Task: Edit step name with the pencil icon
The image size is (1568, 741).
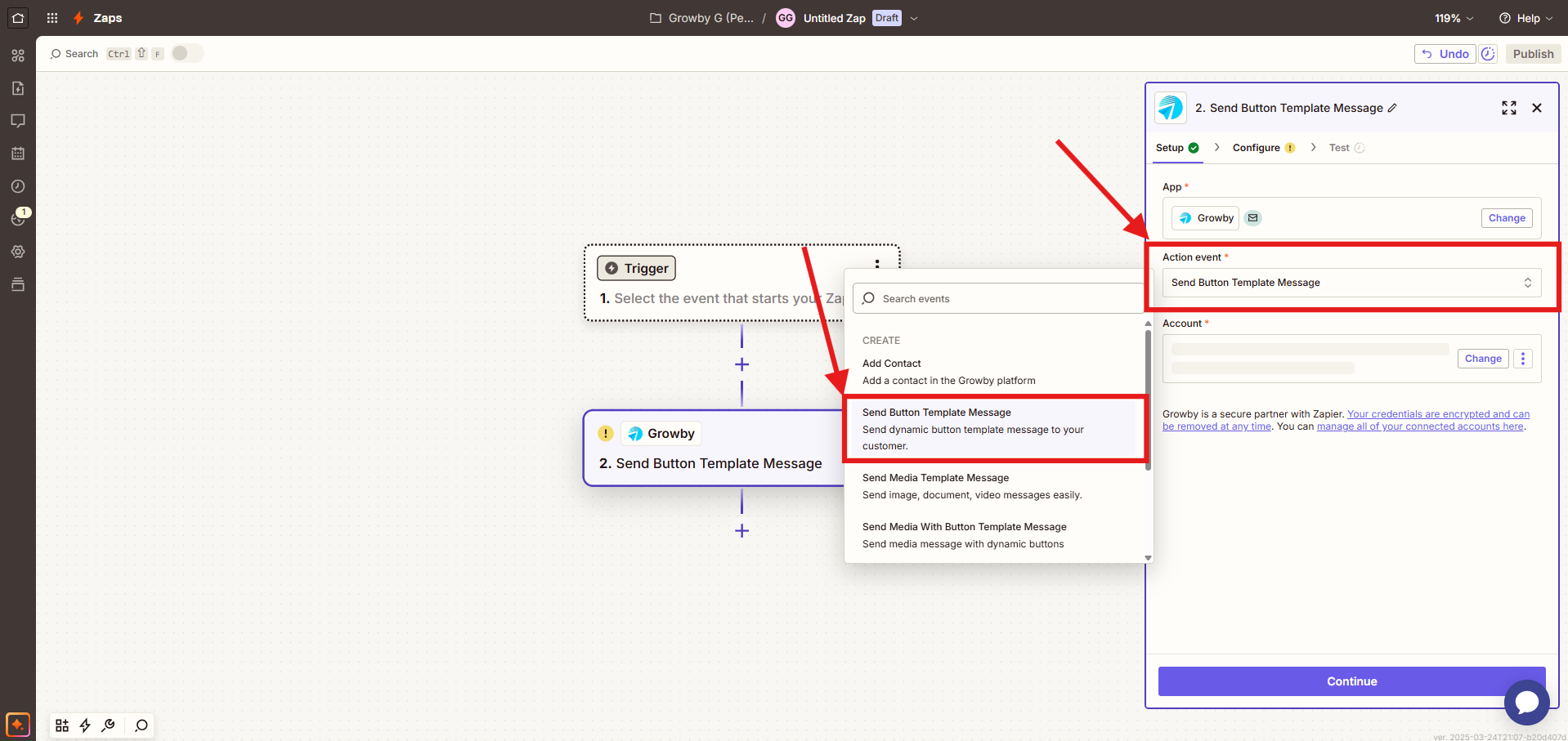Action: pos(1392,108)
